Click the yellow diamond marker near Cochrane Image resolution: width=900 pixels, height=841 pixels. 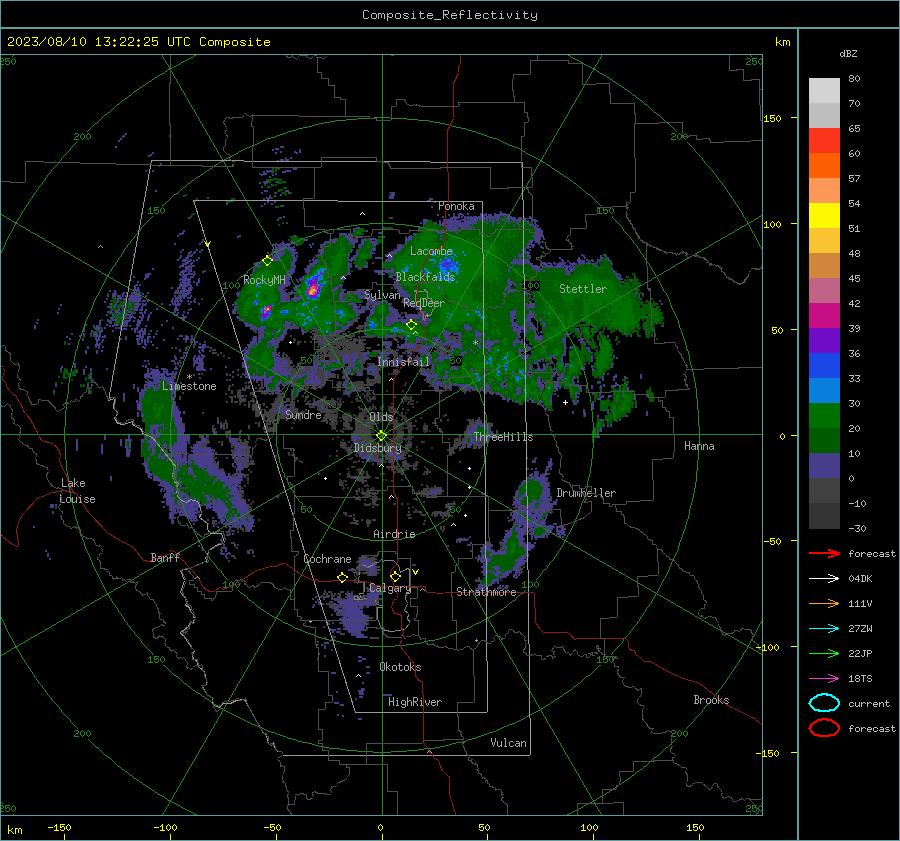pyautogui.click(x=343, y=578)
